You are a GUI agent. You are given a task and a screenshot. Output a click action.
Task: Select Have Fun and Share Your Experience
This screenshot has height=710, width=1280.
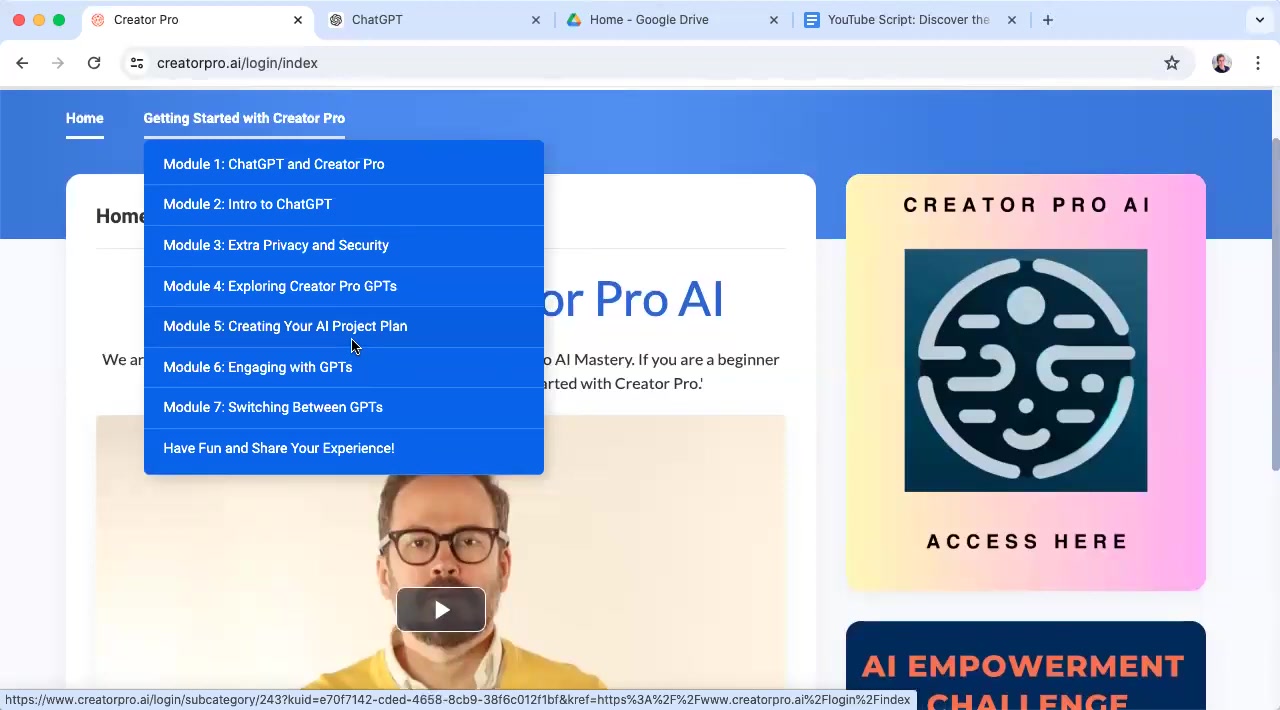click(343, 448)
